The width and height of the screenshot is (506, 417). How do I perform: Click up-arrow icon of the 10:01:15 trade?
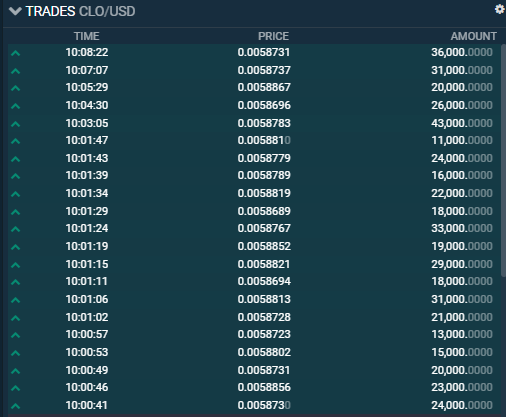click(15, 265)
